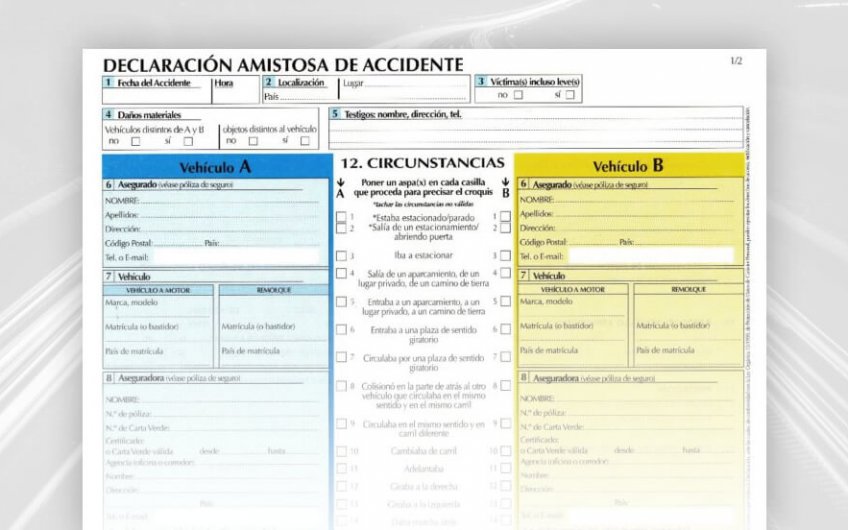
Task: Mark Vehicle A box 7 'Circulaba por una plaza'
Action: pyautogui.click(x=341, y=357)
